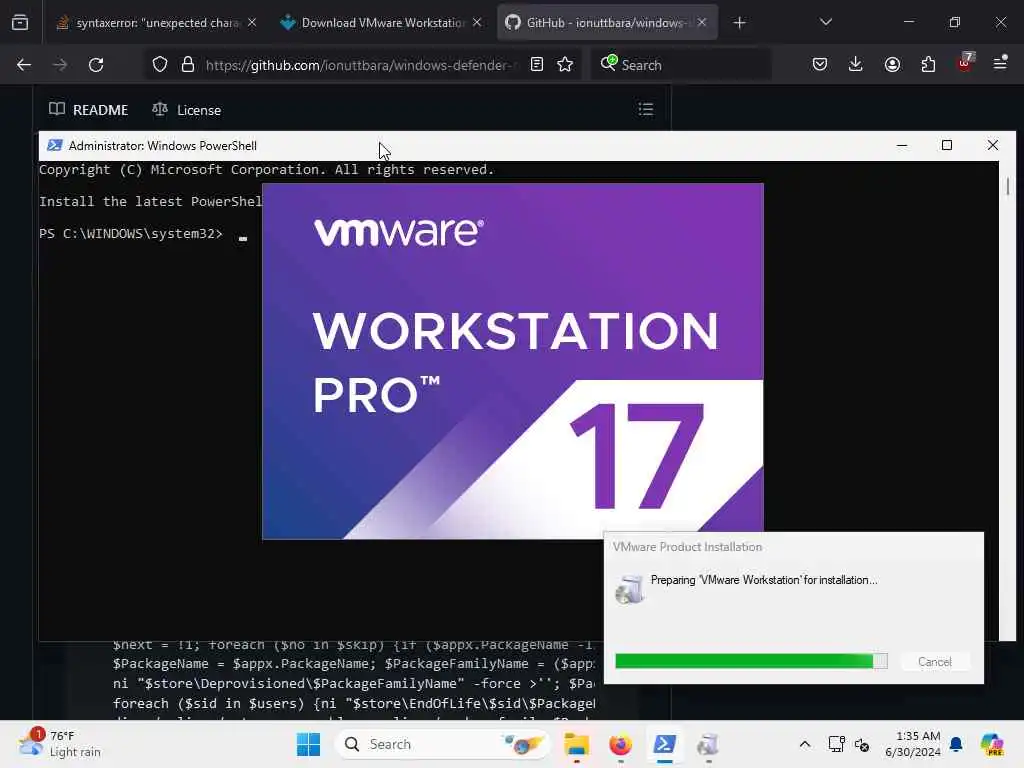This screenshot has width=1024, height=768.
Task: Switch to the syntaxerror browser tab
Action: point(157,23)
